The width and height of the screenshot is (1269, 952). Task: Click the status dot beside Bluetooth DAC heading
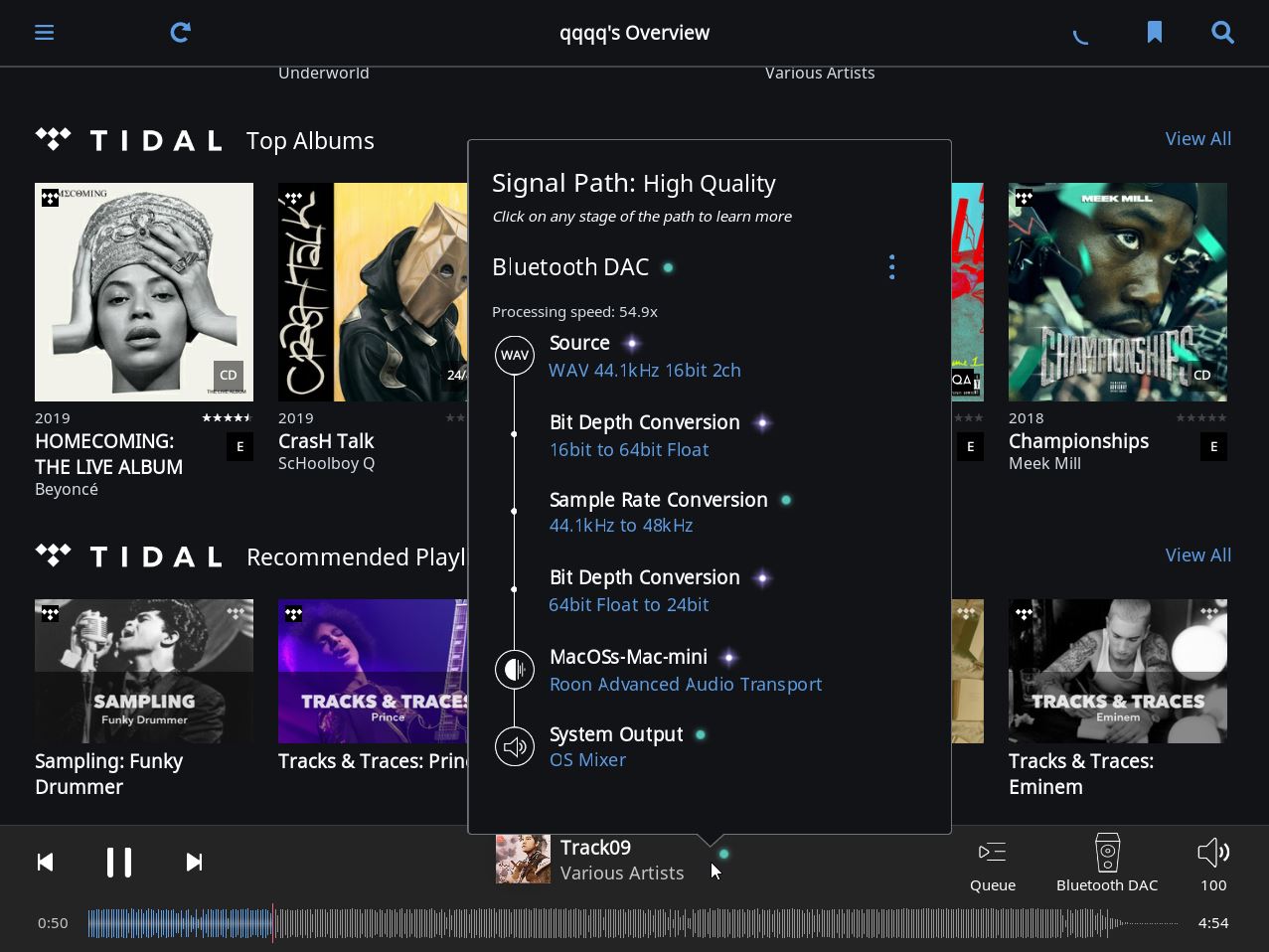click(x=668, y=267)
